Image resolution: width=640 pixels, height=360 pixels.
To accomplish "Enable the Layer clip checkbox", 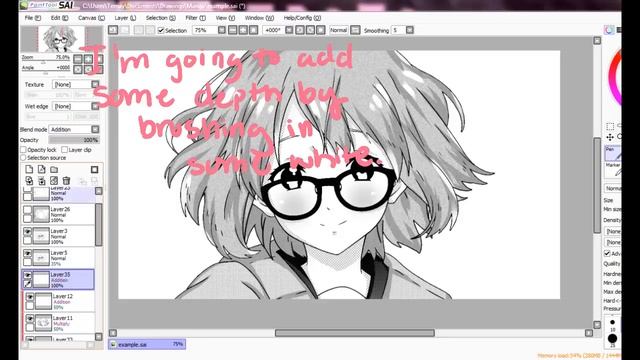I will (64, 150).
